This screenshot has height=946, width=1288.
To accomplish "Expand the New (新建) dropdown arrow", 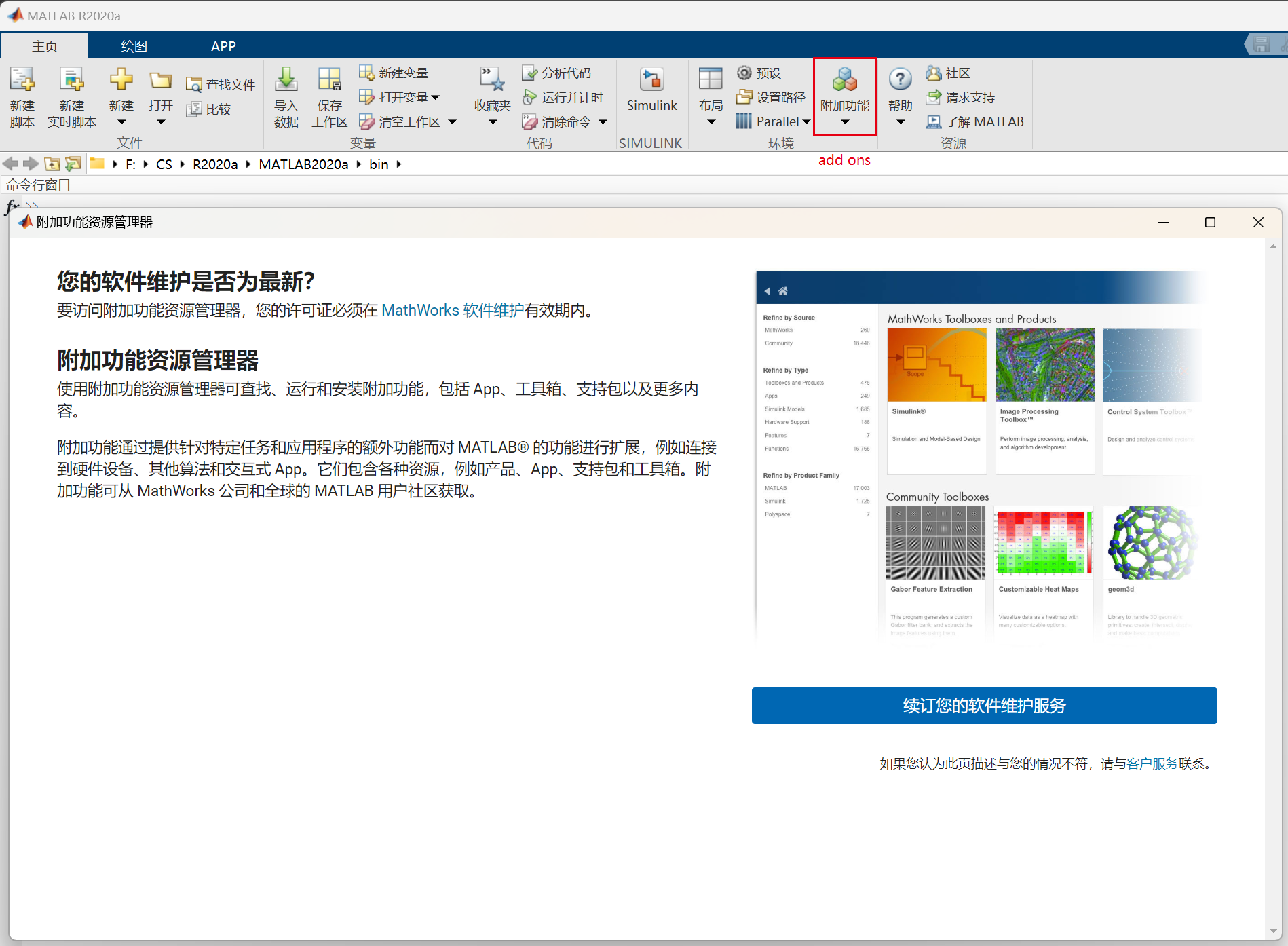I will coord(121,122).
